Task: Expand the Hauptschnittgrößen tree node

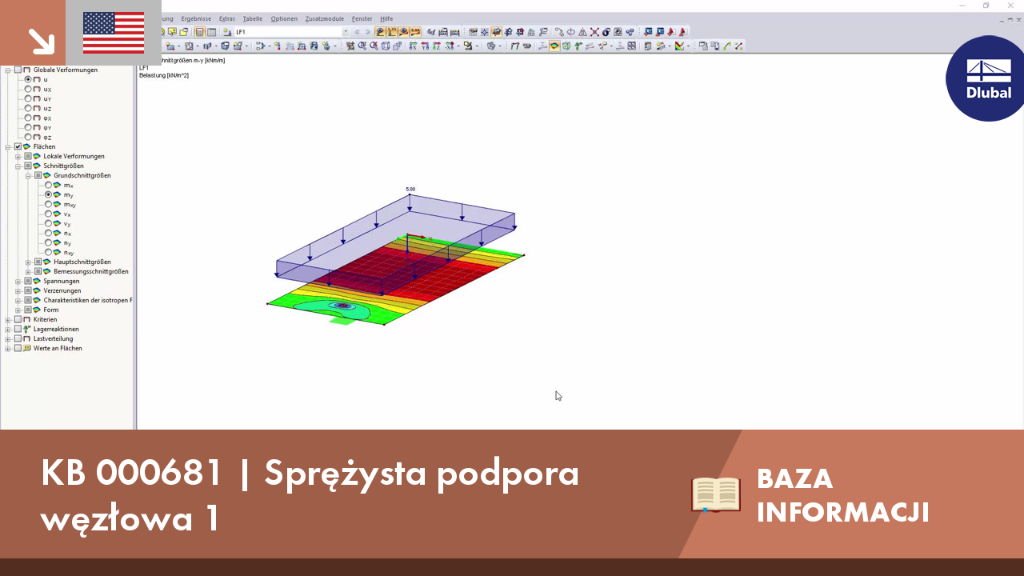Action: [x=28, y=262]
